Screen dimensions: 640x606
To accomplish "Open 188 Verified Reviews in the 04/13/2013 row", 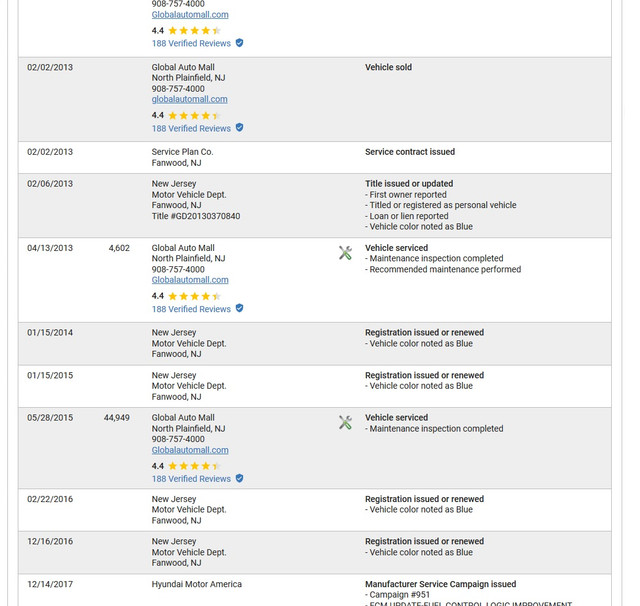I will 191,309.
